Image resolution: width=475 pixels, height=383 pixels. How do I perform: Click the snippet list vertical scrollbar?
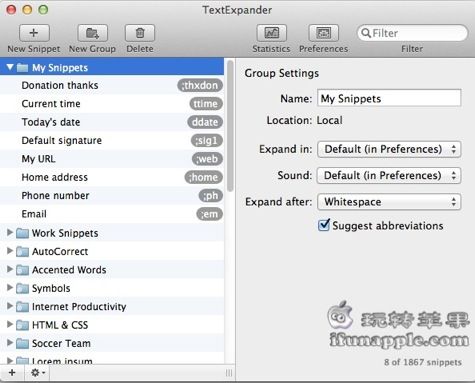(x=230, y=127)
